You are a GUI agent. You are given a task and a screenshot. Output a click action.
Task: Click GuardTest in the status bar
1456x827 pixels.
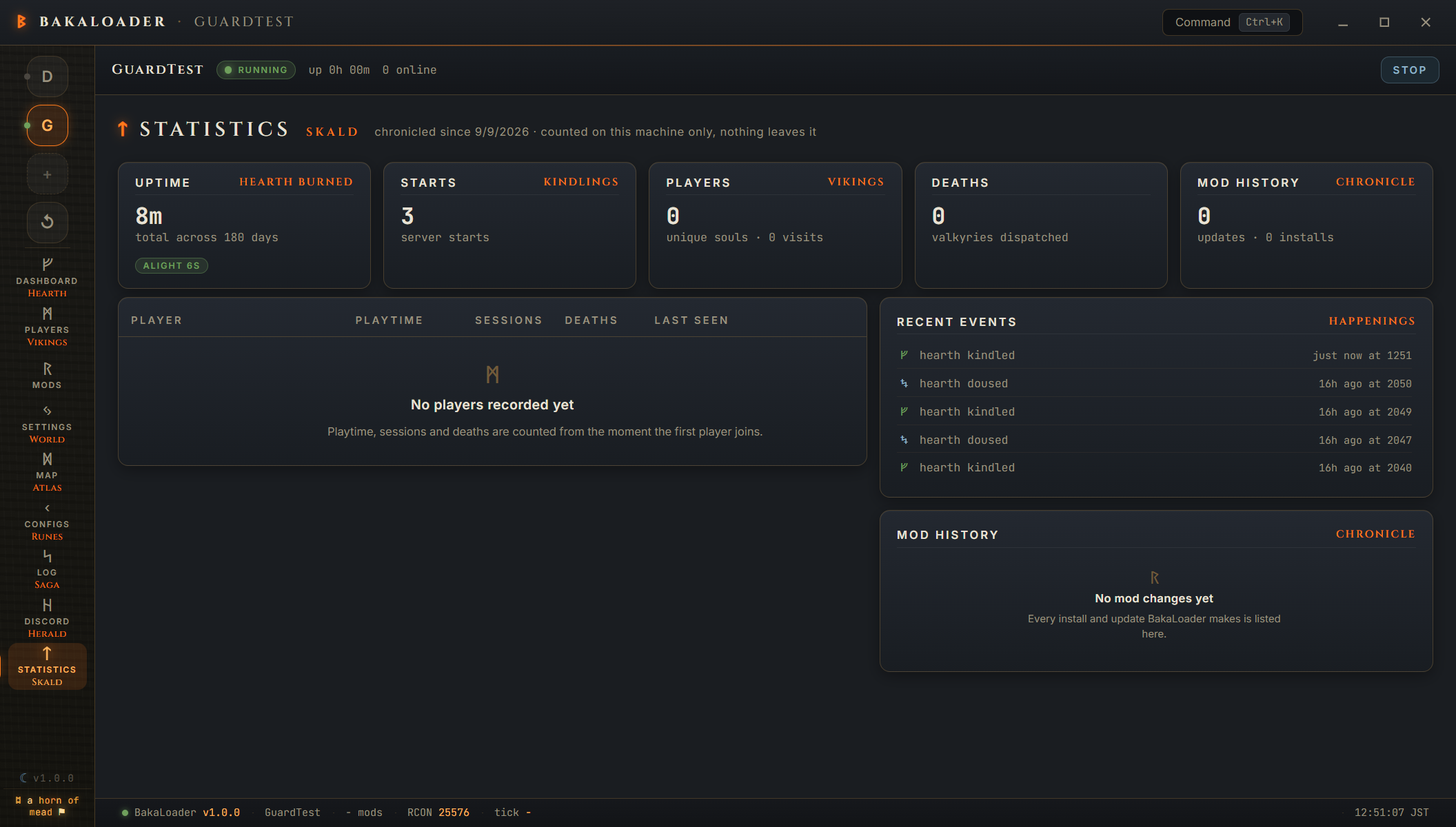coord(292,813)
